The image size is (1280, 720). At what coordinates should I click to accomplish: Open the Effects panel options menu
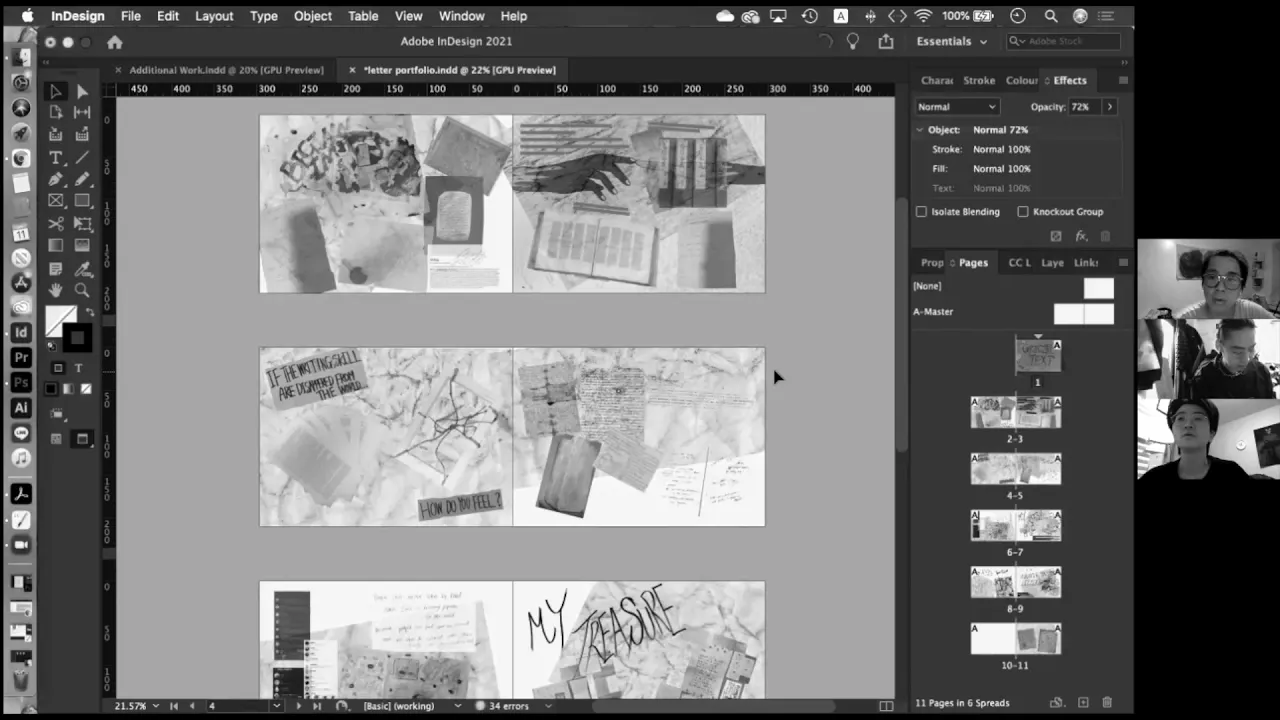(1123, 80)
